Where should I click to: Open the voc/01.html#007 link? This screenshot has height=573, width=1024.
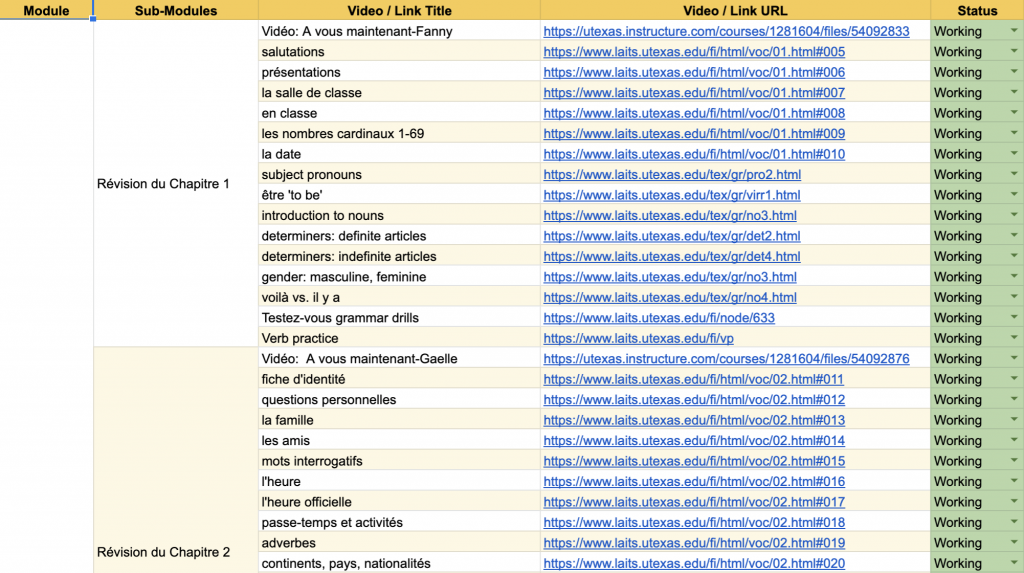694,93
